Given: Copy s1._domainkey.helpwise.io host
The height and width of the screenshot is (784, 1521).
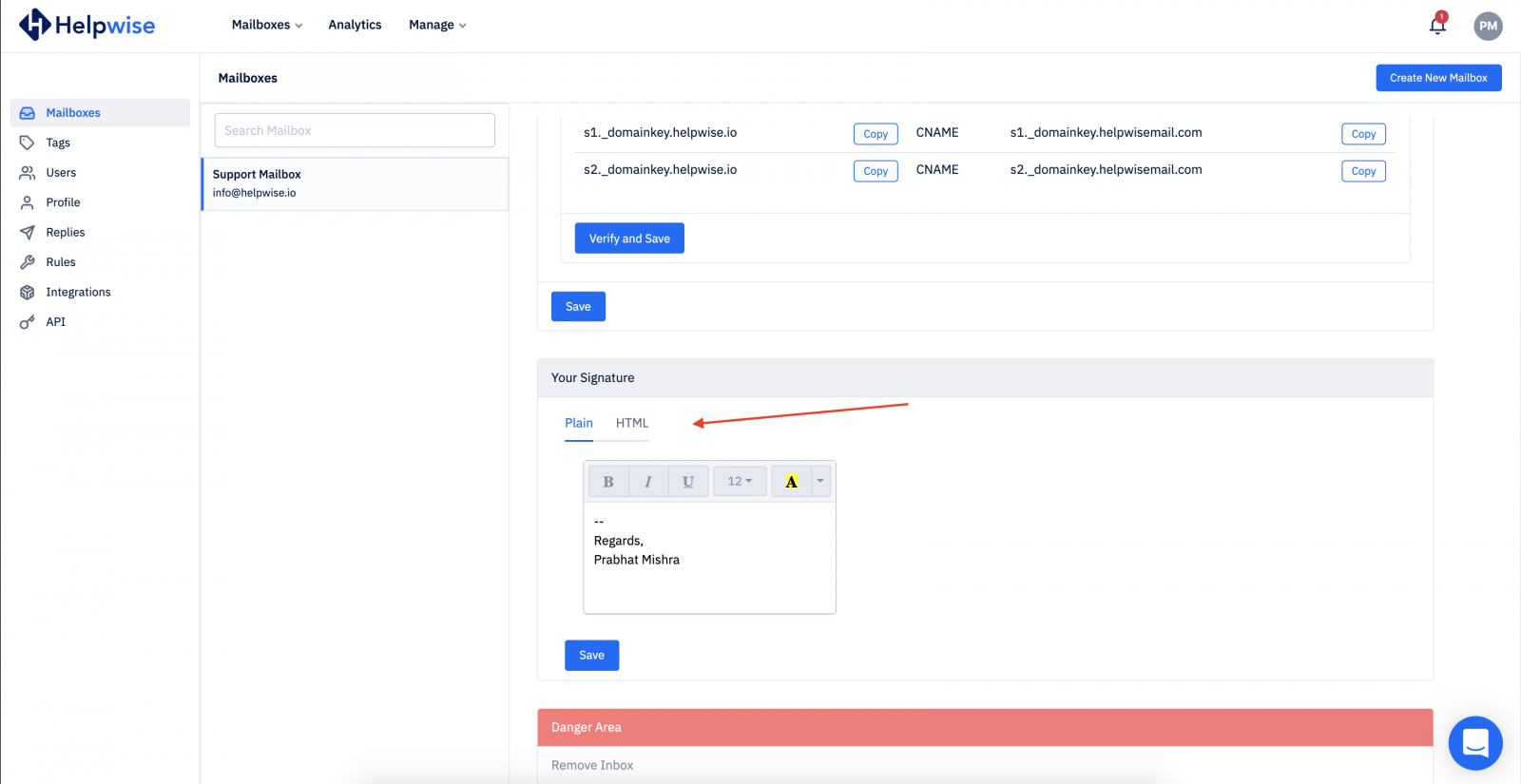Looking at the screenshot, I should pyautogui.click(x=876, y=134).
